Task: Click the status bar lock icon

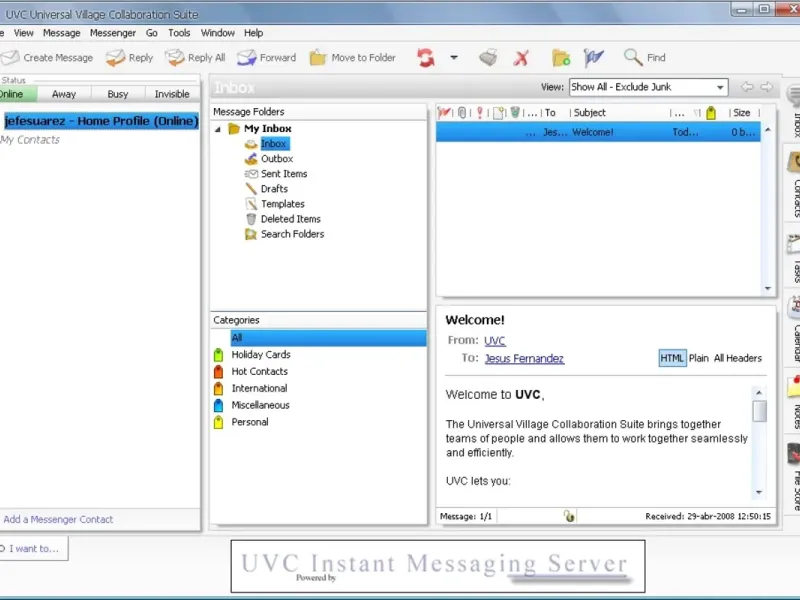Action: tap(569, 516)
